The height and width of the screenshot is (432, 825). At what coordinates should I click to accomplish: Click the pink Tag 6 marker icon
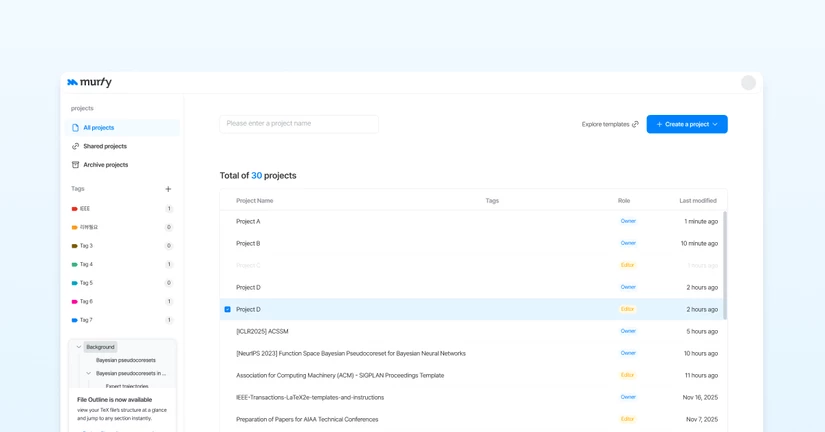(x=74, y=302)
